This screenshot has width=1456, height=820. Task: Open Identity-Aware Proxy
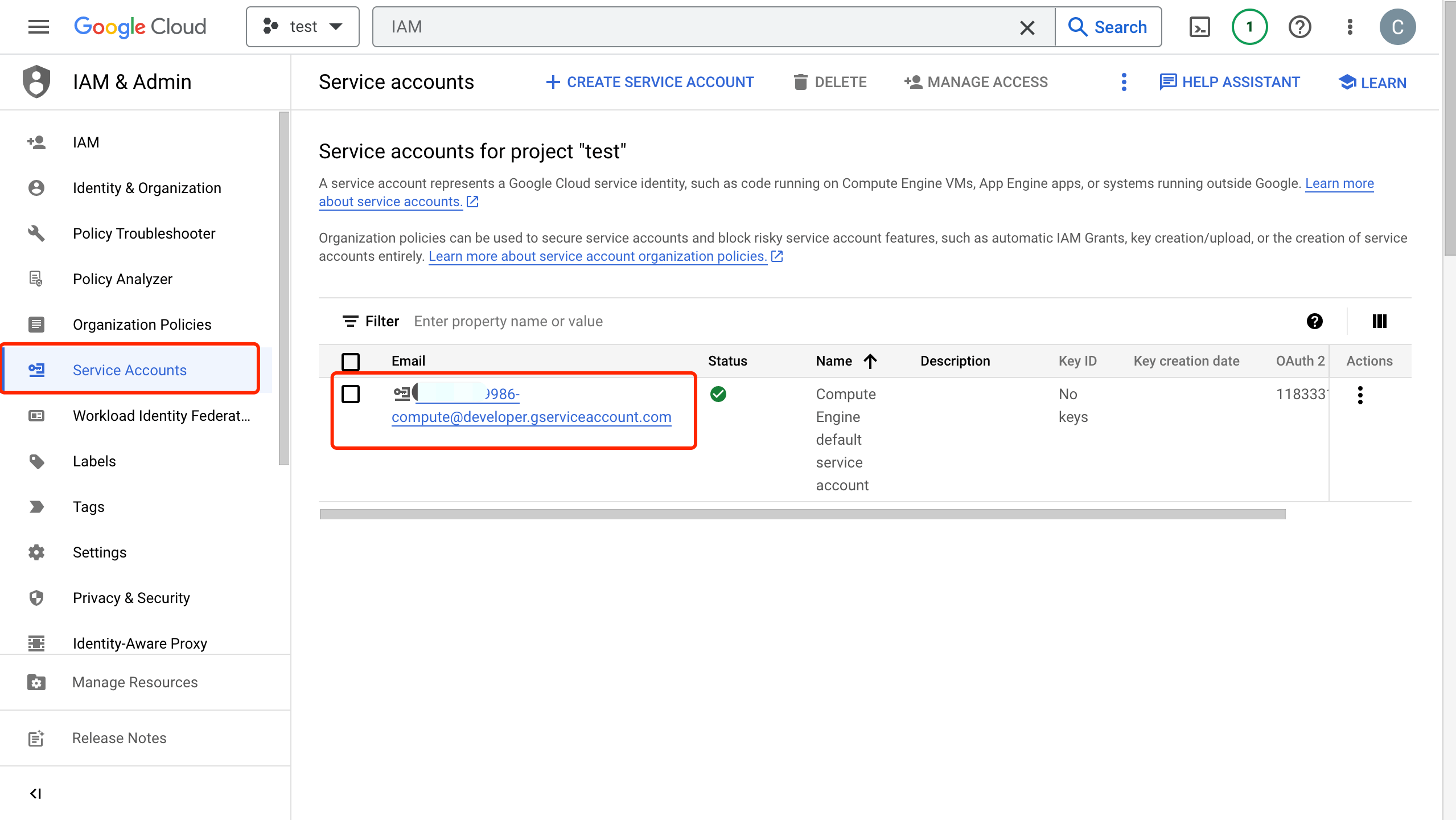[x=140, y=643]
